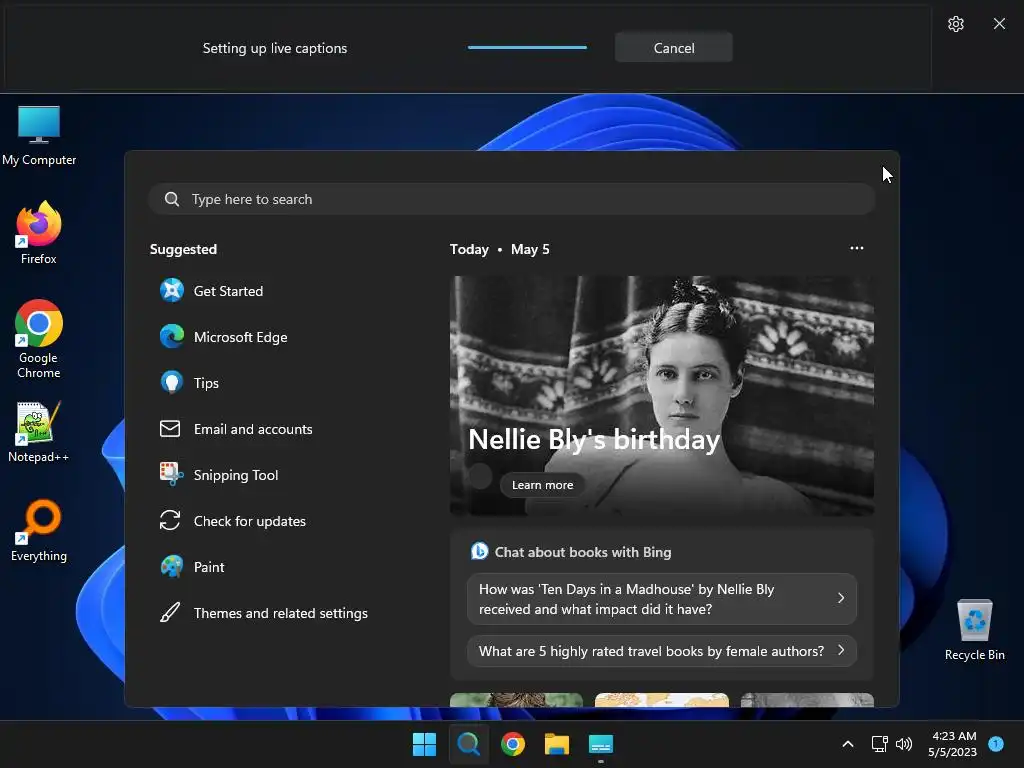Select Notepad++ desktop shortcut
This screenshot has width=1024, height=768.
pyautogui.click(x=39, y=432)
